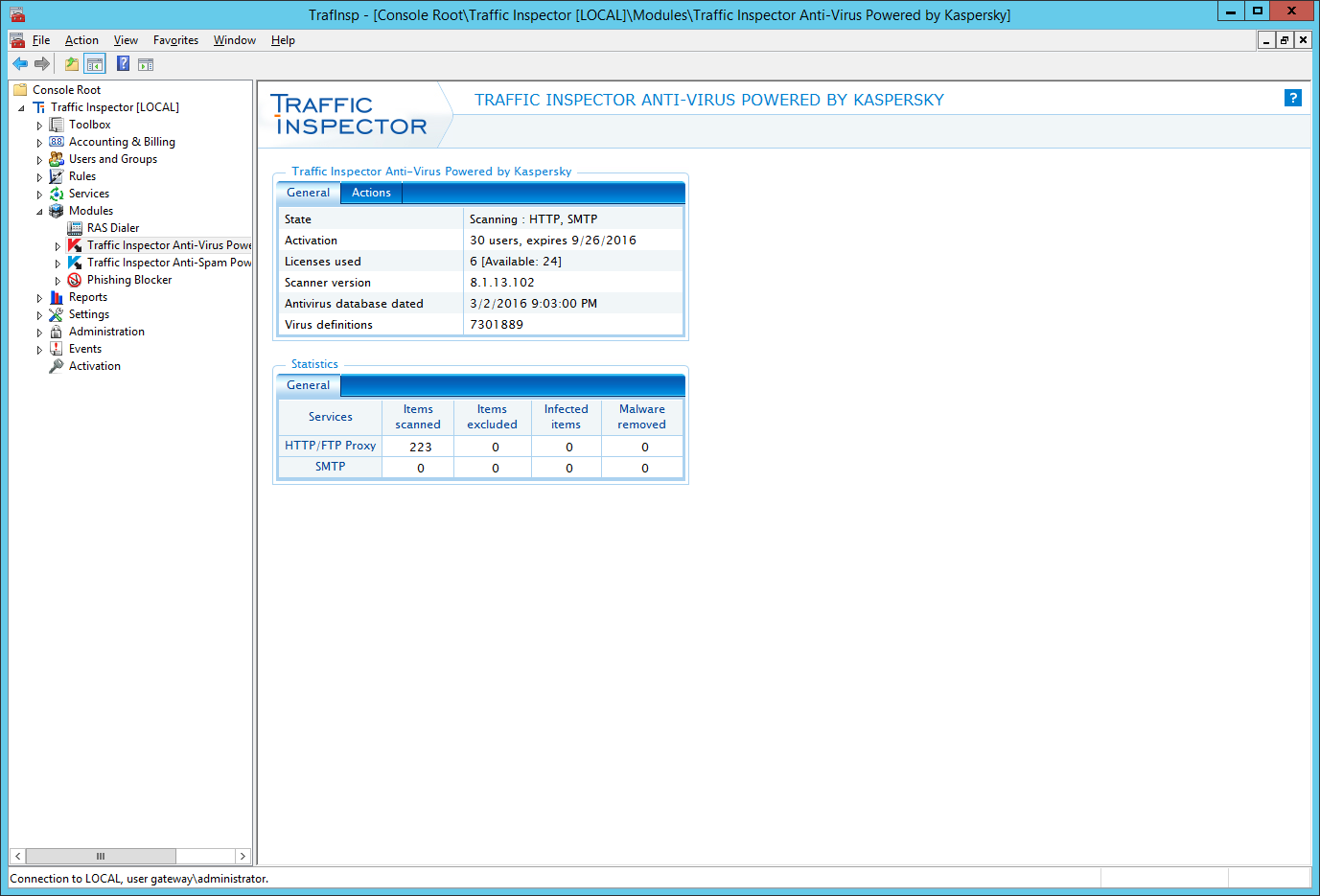Select Traffic Inspector Anti-Spam tree item
Image resolution: width=1320 pixels, height=896 pixels.
pyautogui.click(x=169, y=263)
